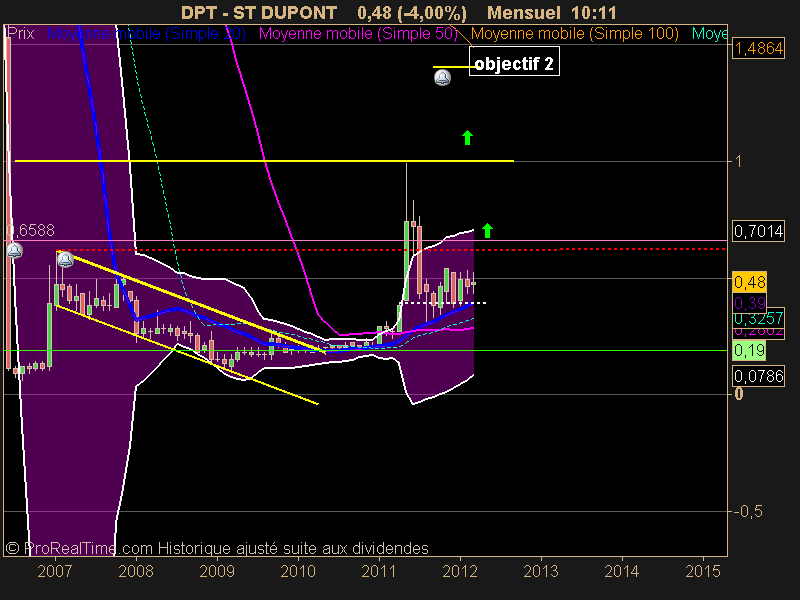Click the alert bell at the 2007 channel start
Image resolution: width=800 pixels, height=600 pixels.
(65, 259)
